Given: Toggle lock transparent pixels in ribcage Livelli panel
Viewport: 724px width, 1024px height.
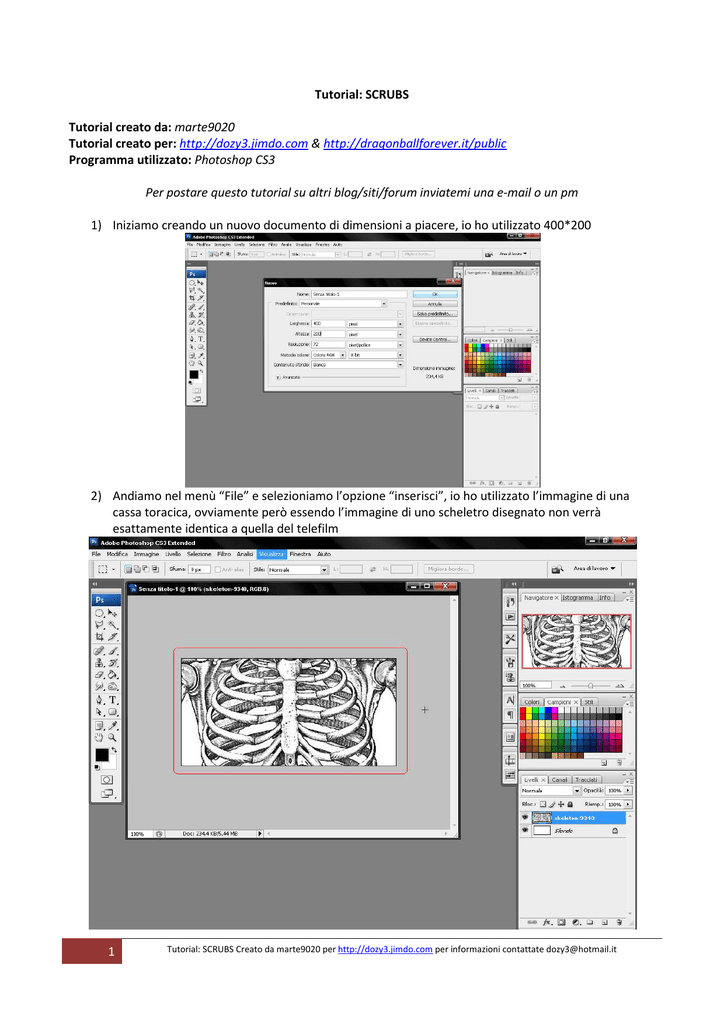Looking at the screenshot, I should [543, 804].
